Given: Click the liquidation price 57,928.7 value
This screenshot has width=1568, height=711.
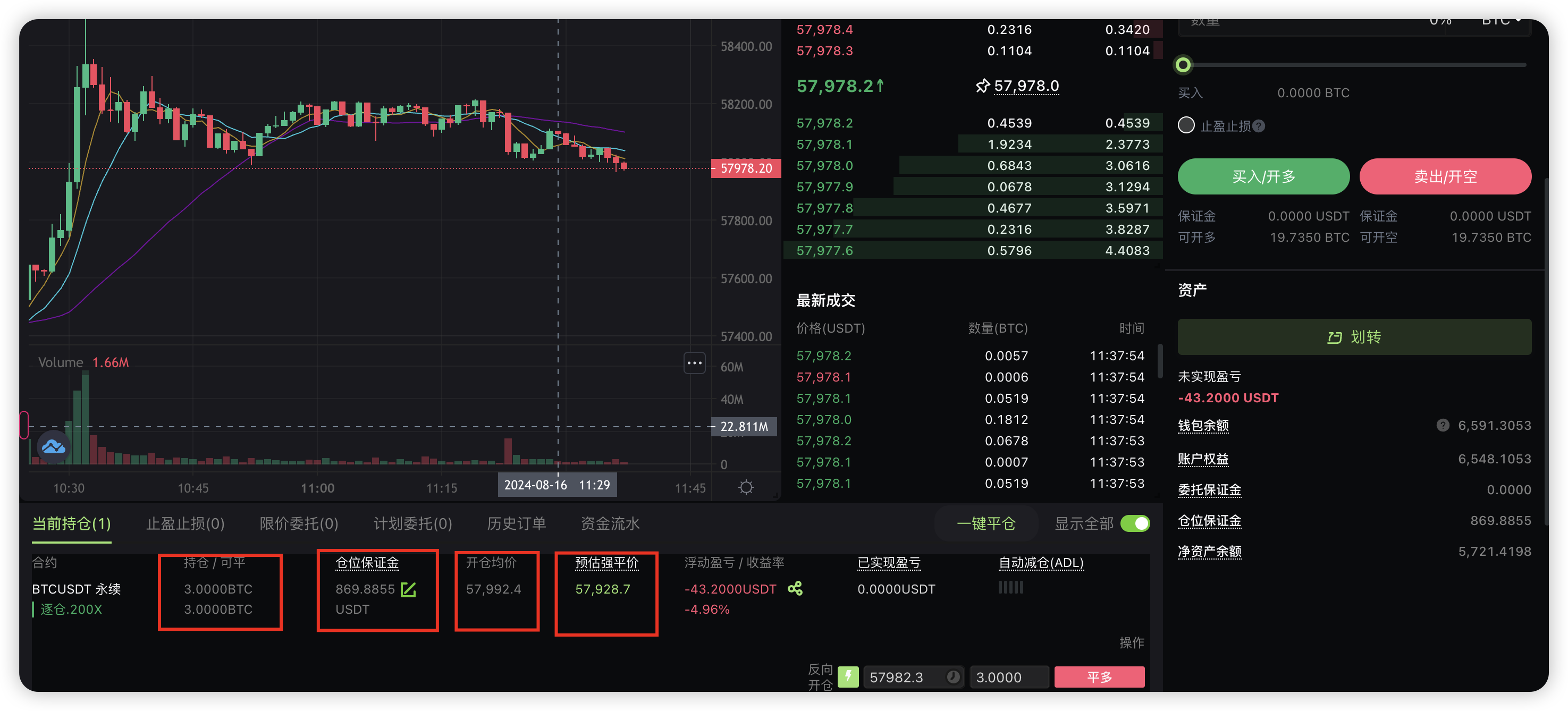Looking at the screenshot, I should pyautogui.click(x=603, y=589).
